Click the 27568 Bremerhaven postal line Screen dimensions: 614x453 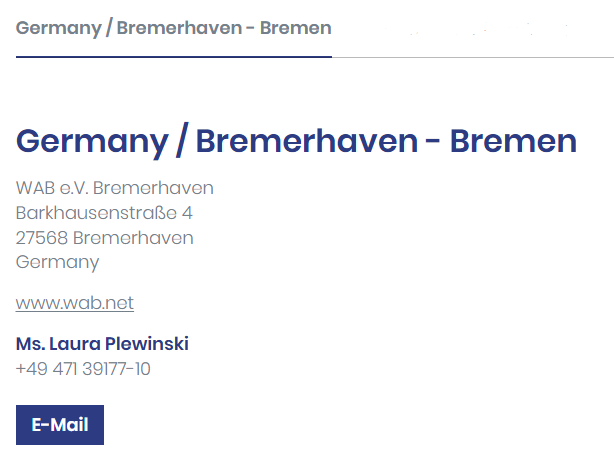[x=105, y=238]
